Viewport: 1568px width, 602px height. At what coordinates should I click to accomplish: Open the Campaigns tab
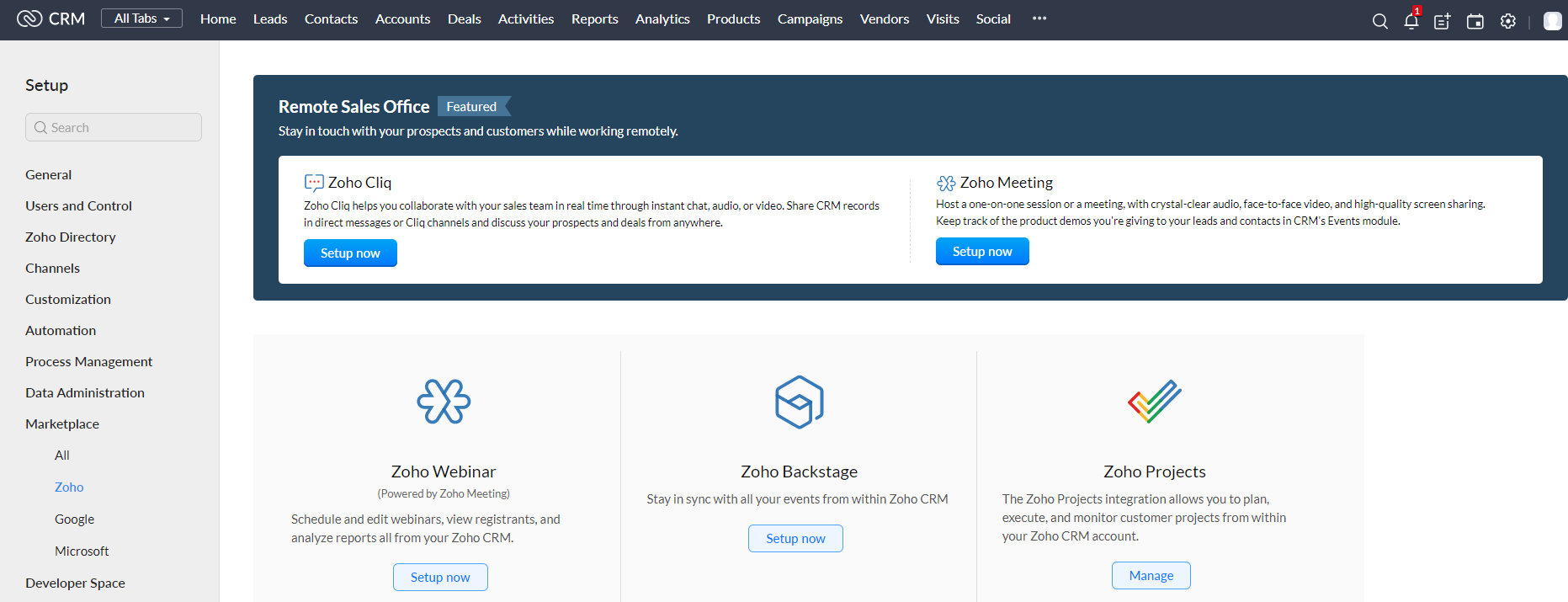point(810,19)
